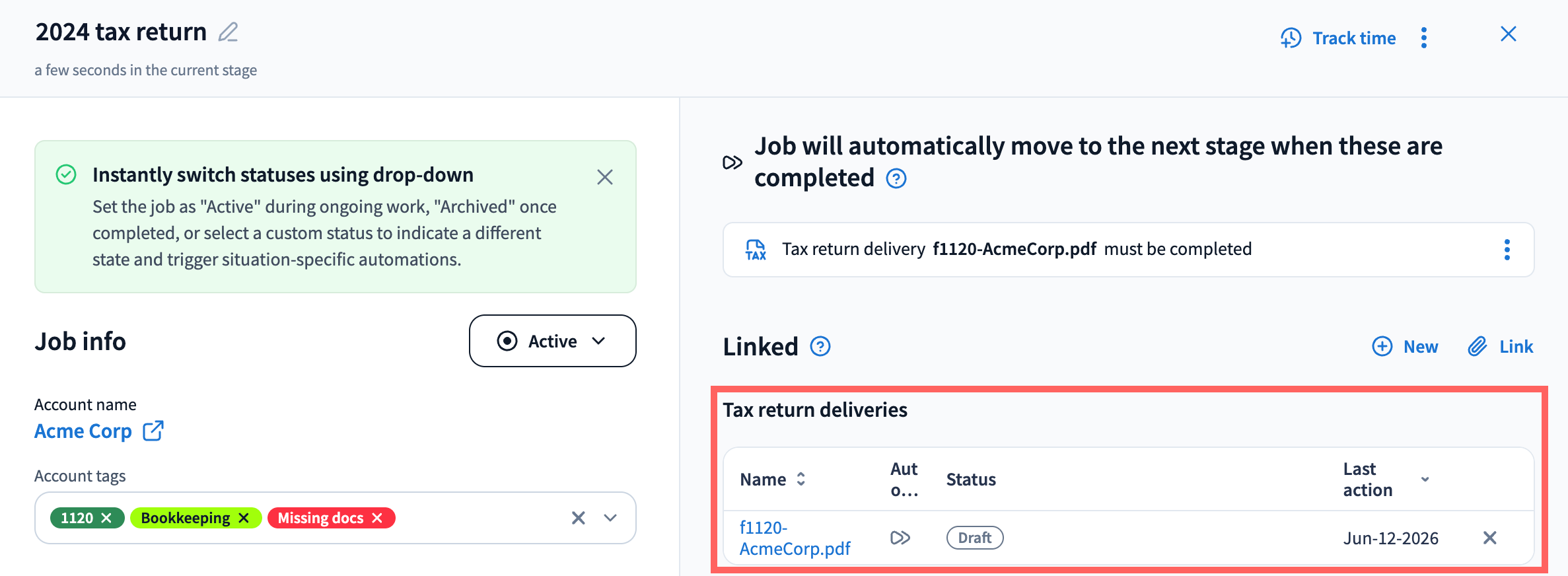This screenshot has height=576, width=1568.
Task: Click the Auto column header
Action: click(x=904, y=480)
